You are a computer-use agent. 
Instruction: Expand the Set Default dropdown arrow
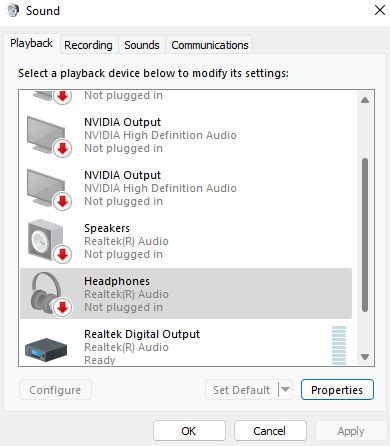[x=285, y=389]
